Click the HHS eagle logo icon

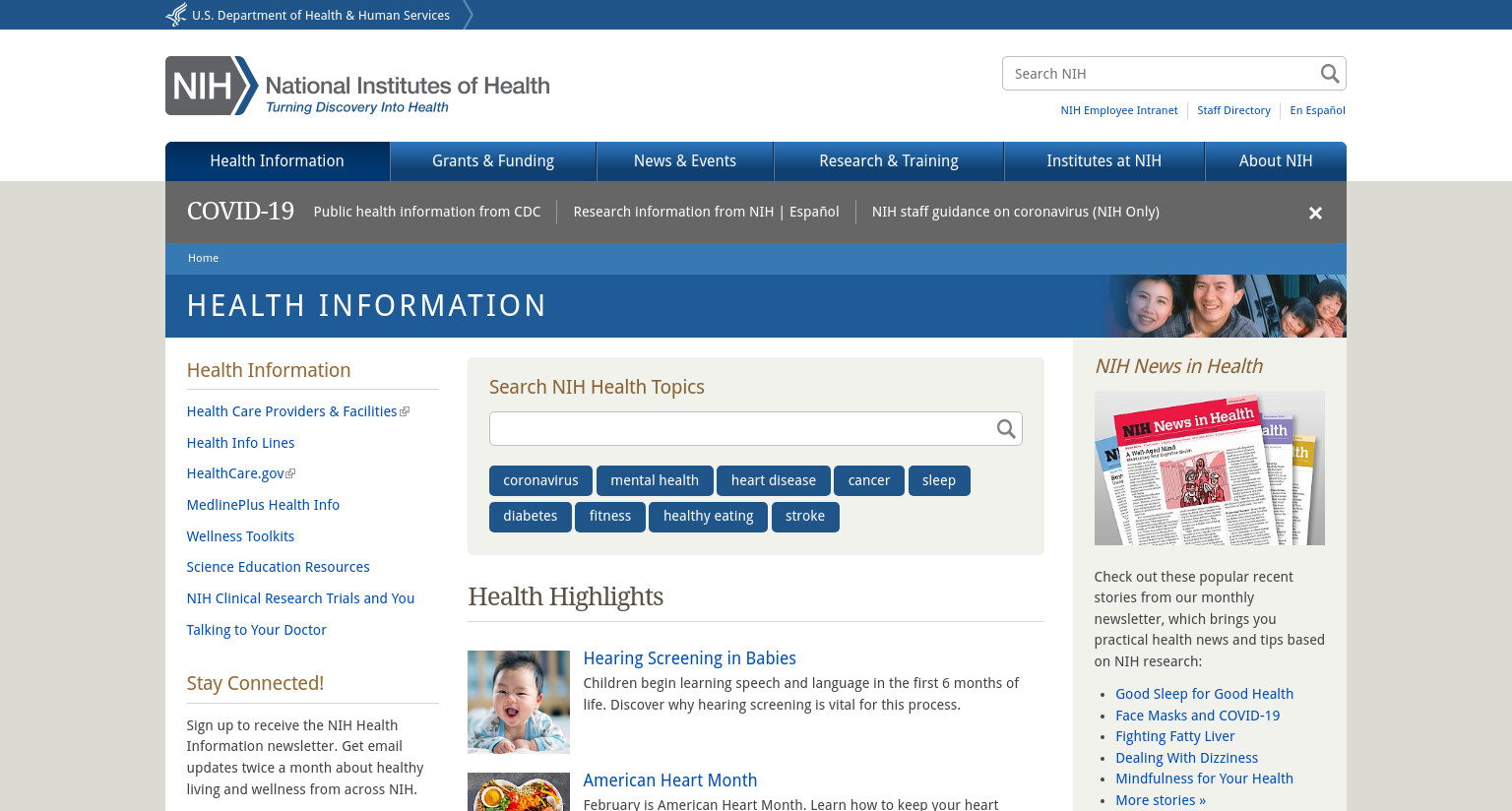[x=176, y=15]
